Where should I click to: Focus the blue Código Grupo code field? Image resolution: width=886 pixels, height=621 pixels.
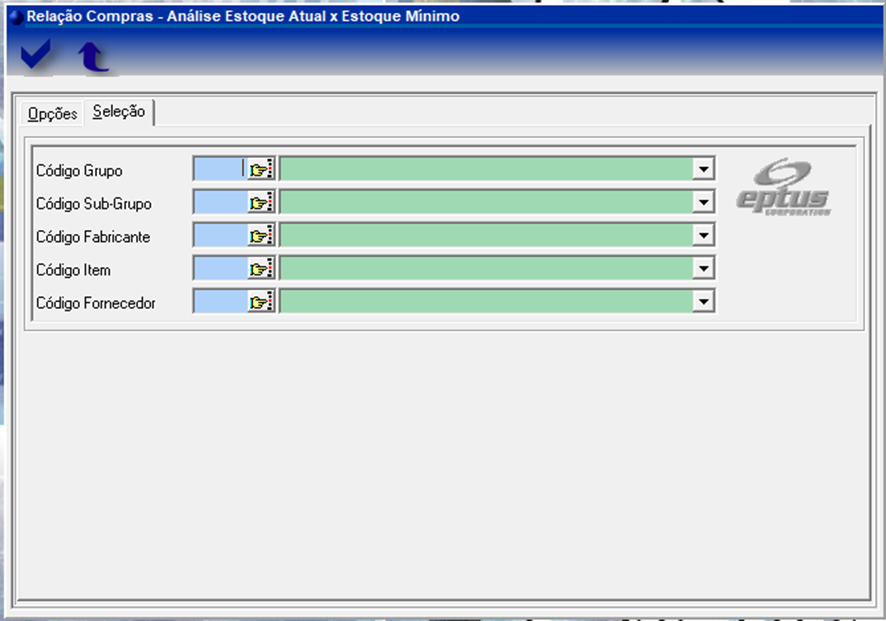[x=219, y=170]
